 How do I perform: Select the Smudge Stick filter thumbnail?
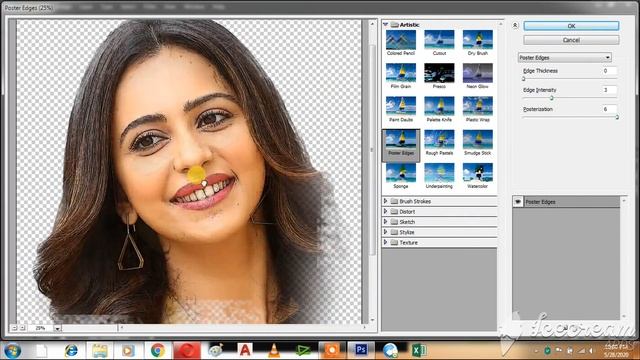478,140
